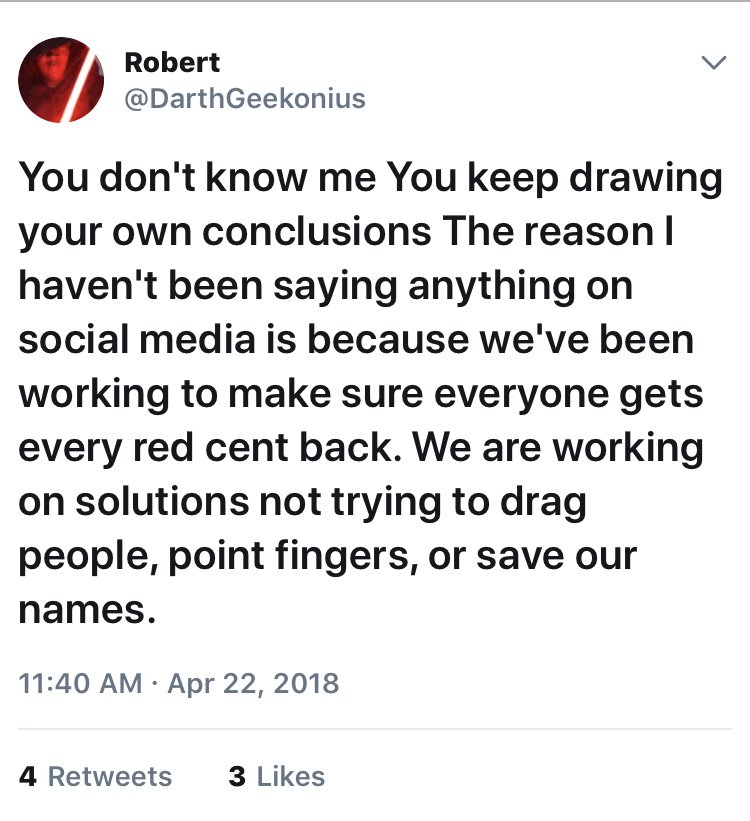
Task: Click the word Retweets
Action: (x=110, y=777)
